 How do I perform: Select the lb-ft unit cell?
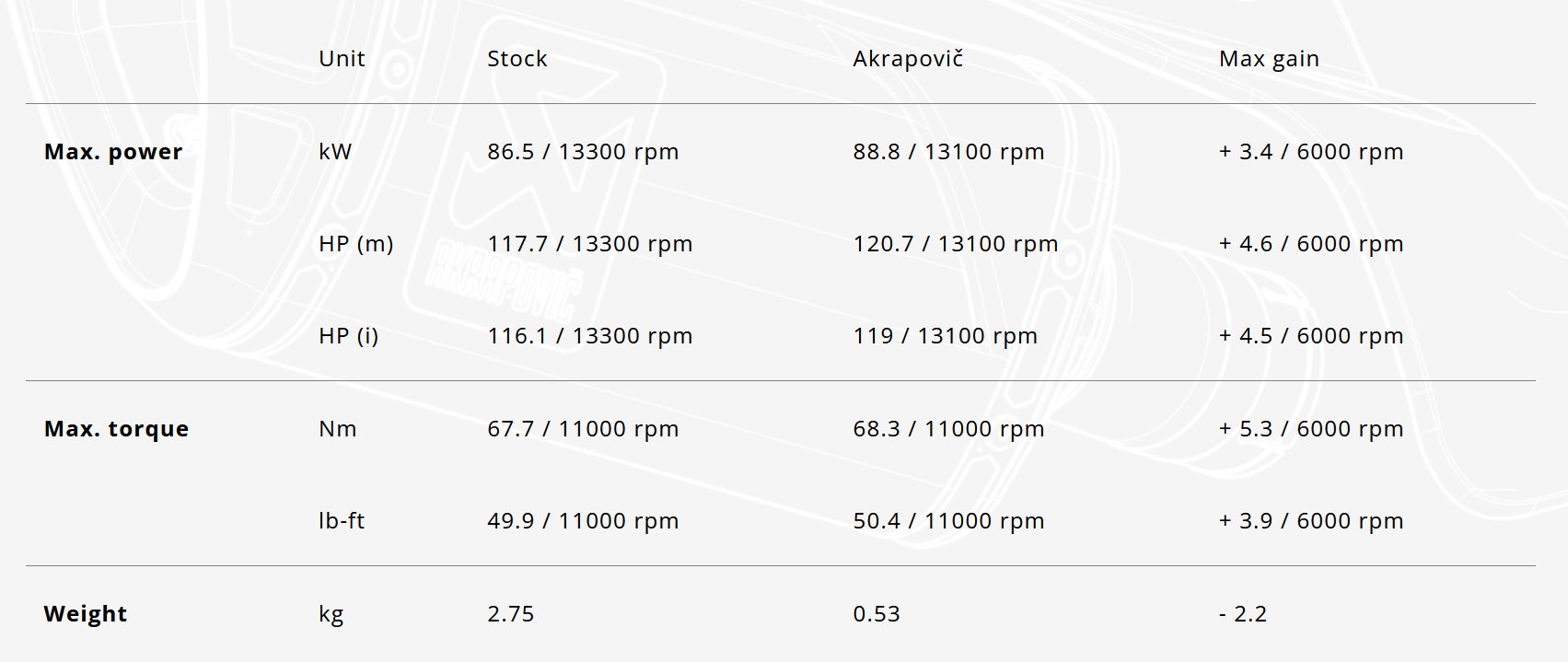(x=342, y=521)
